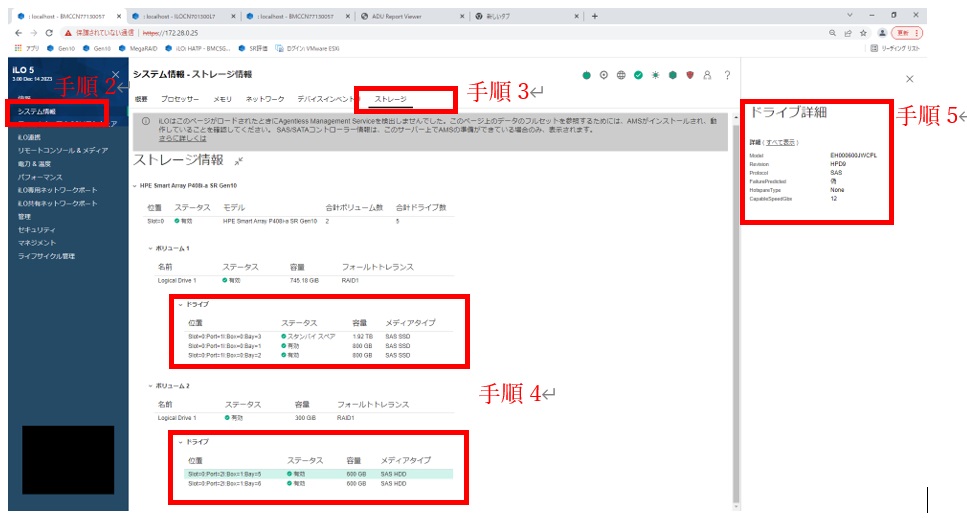
Task: Open リモートコンソール＆メディア in navigation
Action: click(63, 150)
